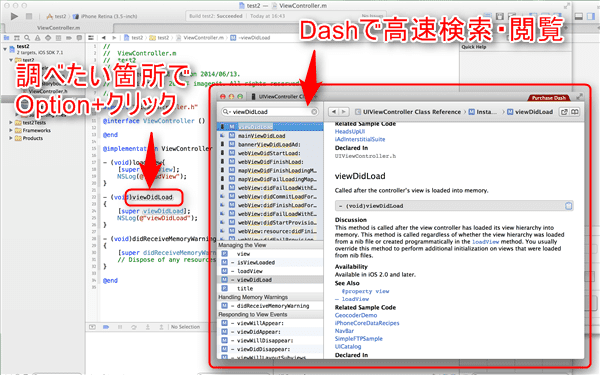Click Dash back navigation arrow
Screen dimensions: 600x375
(334, 112)
